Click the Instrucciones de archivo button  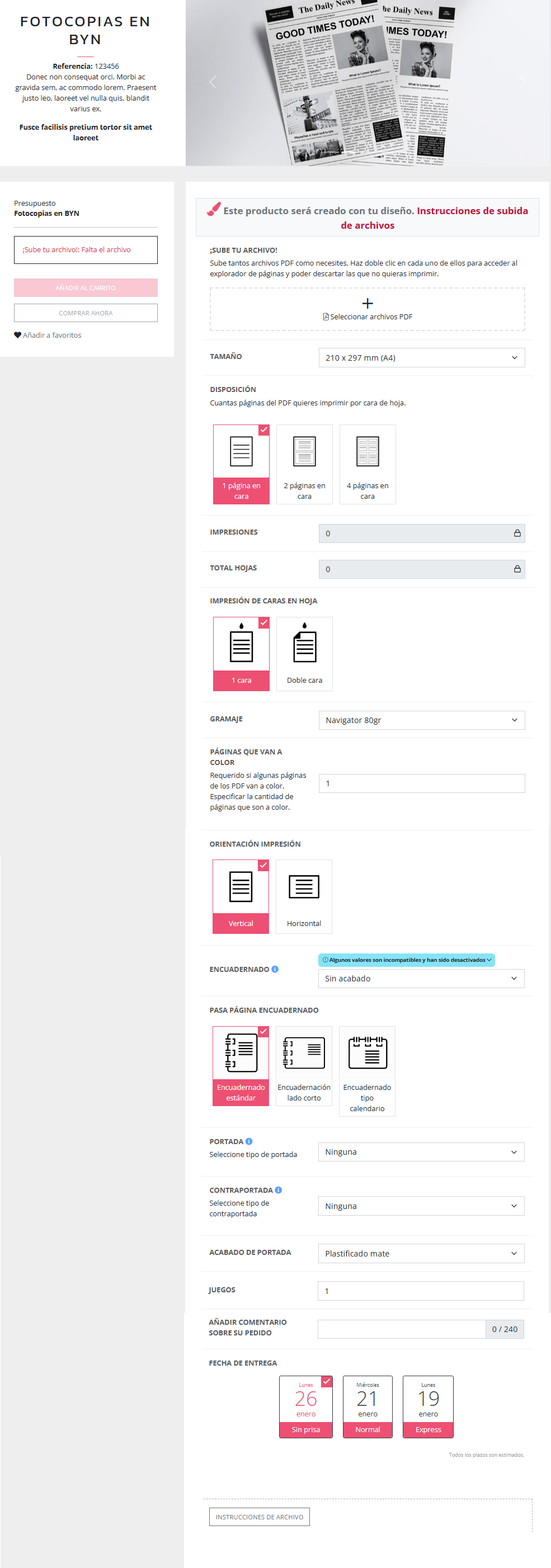point(260,1517)
